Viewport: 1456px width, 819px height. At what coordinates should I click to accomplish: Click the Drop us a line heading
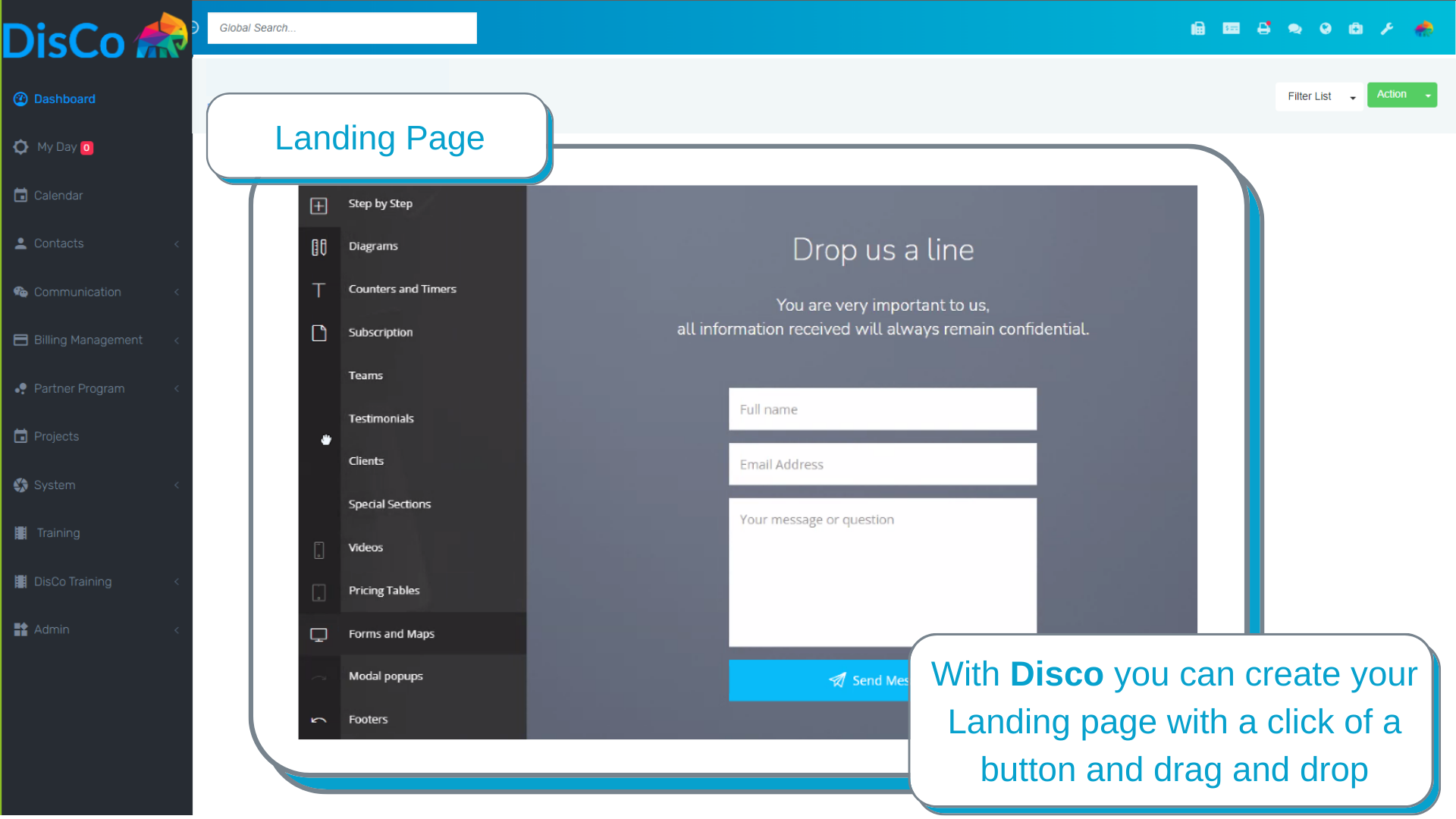tap(883, 249)
